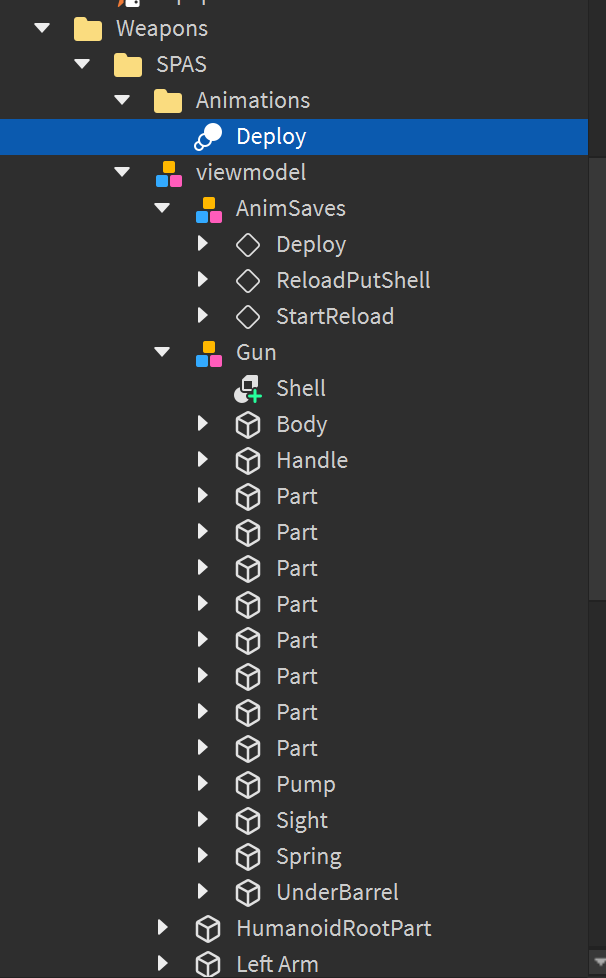Collapse the AnimSaves model
The height and width of the screenshot is (978, 606).
coord(162,208)
